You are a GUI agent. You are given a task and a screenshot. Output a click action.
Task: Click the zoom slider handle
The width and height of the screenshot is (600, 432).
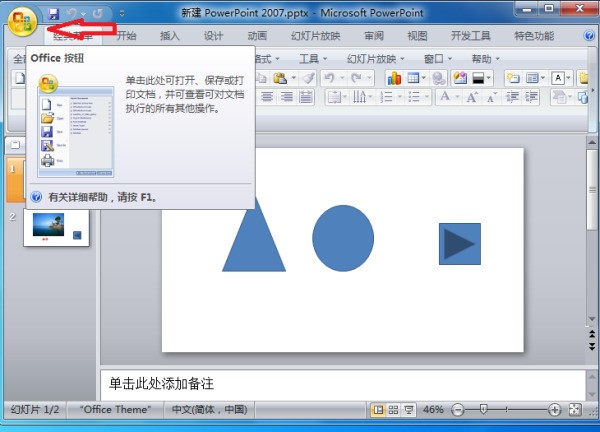point(484,410)
